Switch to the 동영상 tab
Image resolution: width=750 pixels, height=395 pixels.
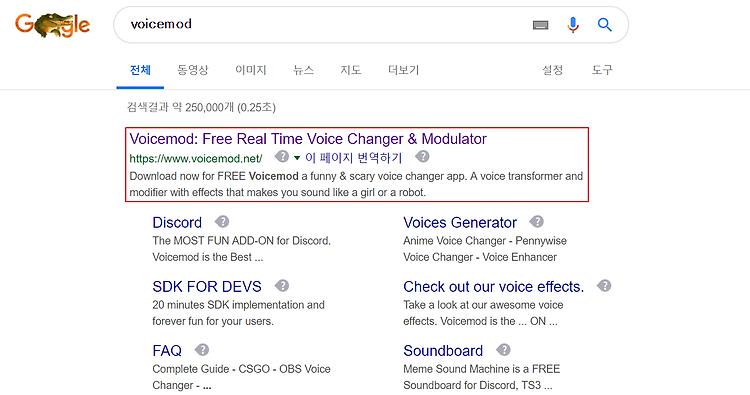point(193,70)
